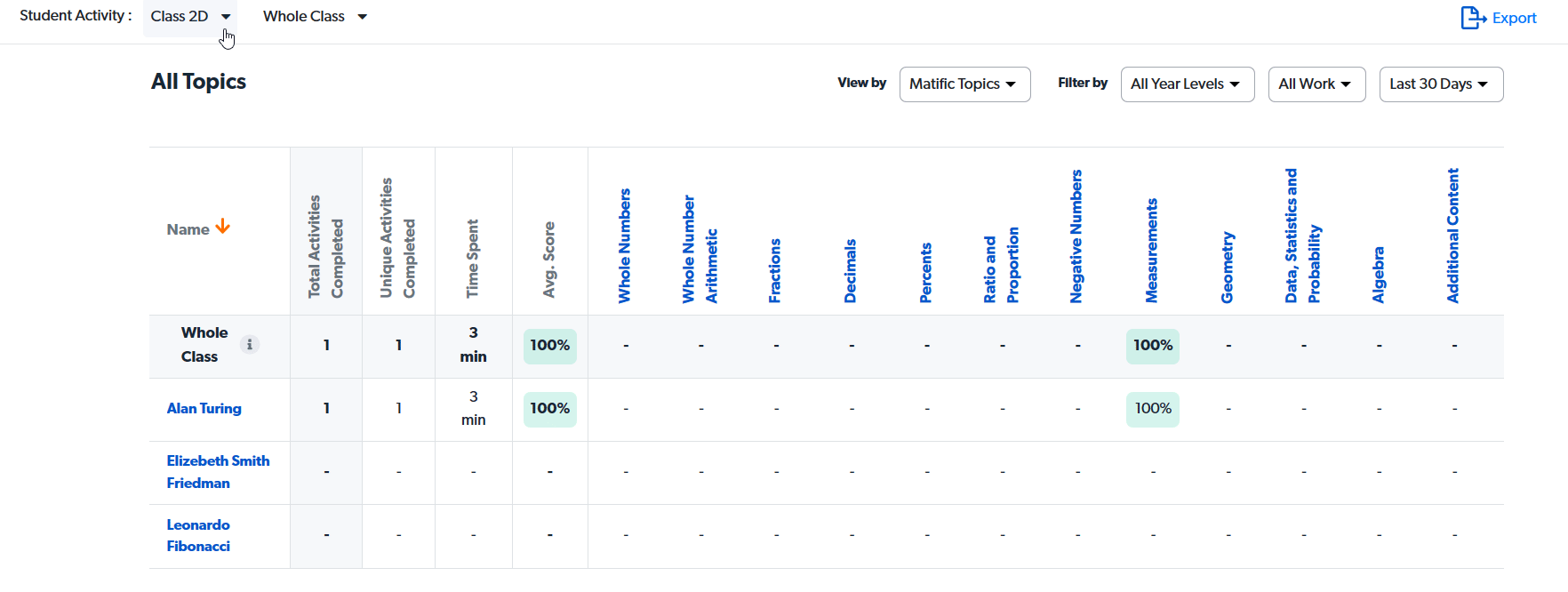This screenshot has width=1568, height=592.
Task: Open the All Year Levels filter
Action: click(1187, 84)
